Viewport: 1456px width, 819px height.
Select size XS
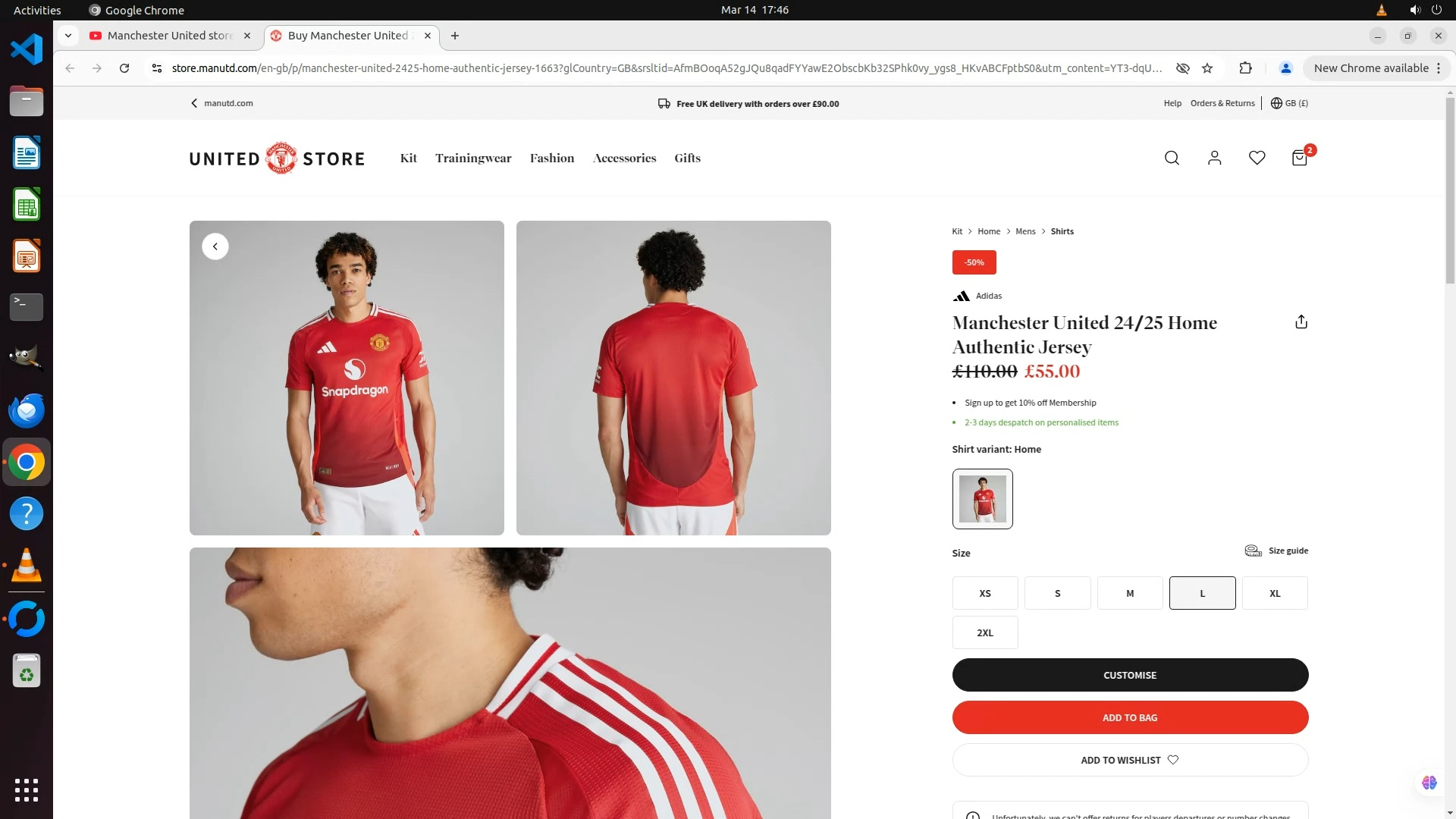pyautogui.click(x=985, y=593)
